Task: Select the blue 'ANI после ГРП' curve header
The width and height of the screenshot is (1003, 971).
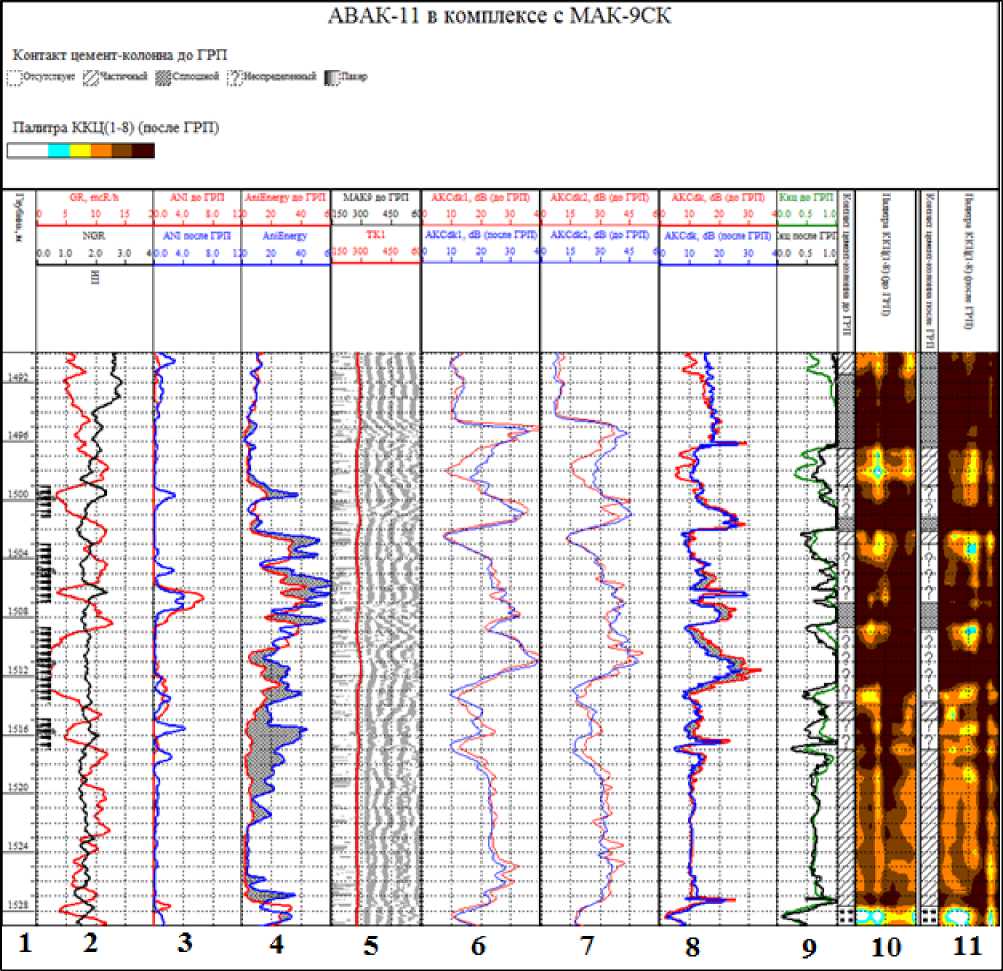Action: [197, 236]
